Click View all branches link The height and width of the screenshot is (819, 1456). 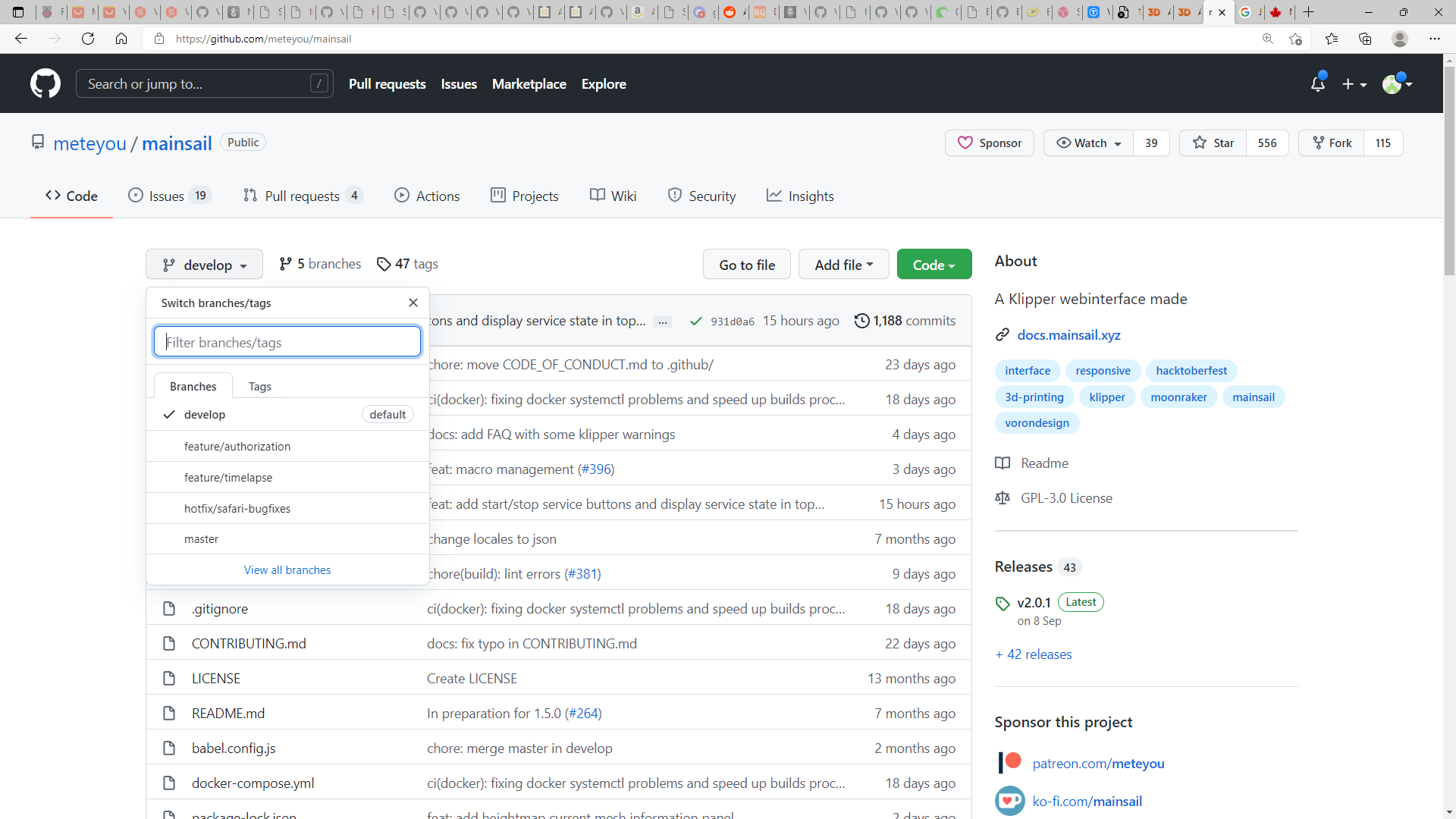287,570
